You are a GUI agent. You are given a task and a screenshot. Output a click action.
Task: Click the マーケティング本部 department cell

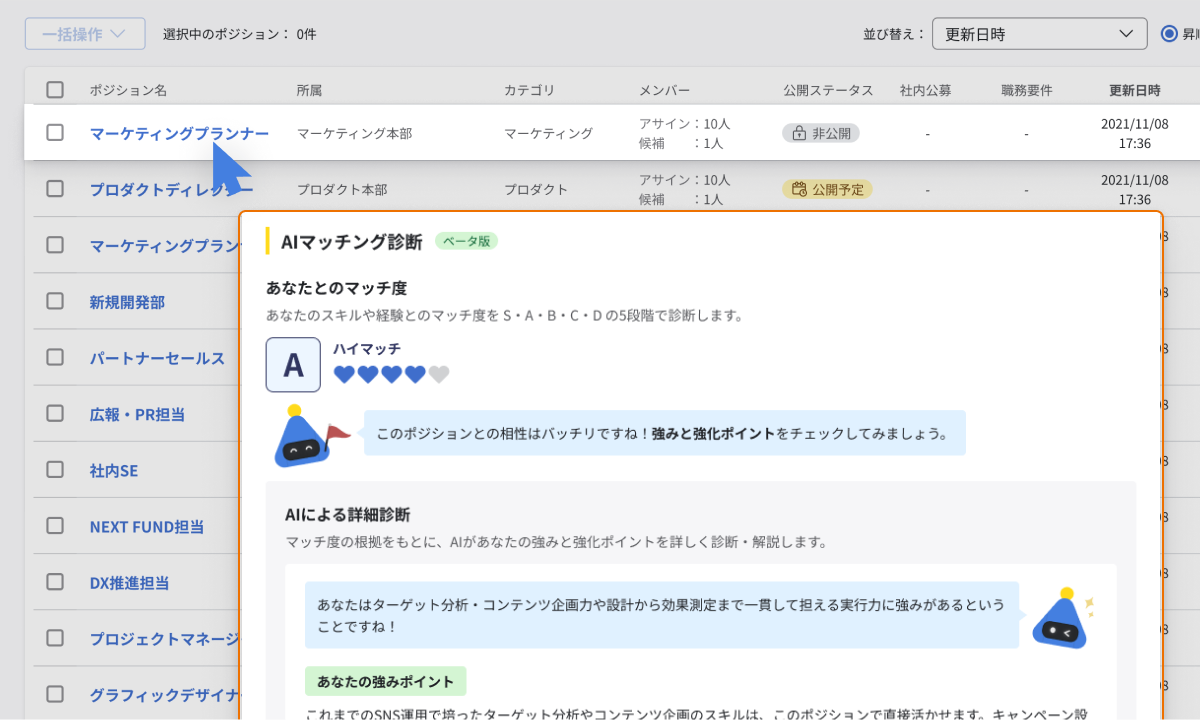click(354, 133)
